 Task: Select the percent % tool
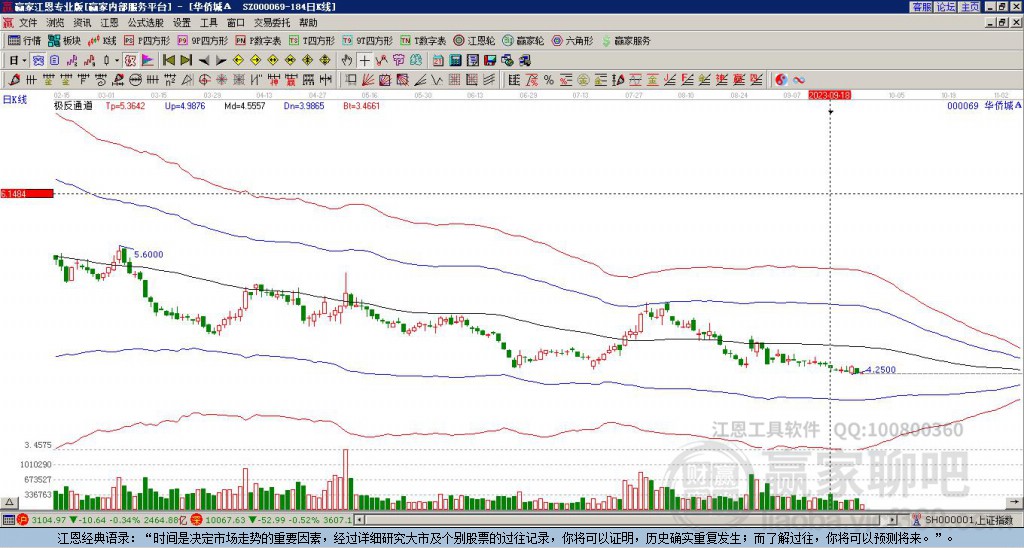549,80
